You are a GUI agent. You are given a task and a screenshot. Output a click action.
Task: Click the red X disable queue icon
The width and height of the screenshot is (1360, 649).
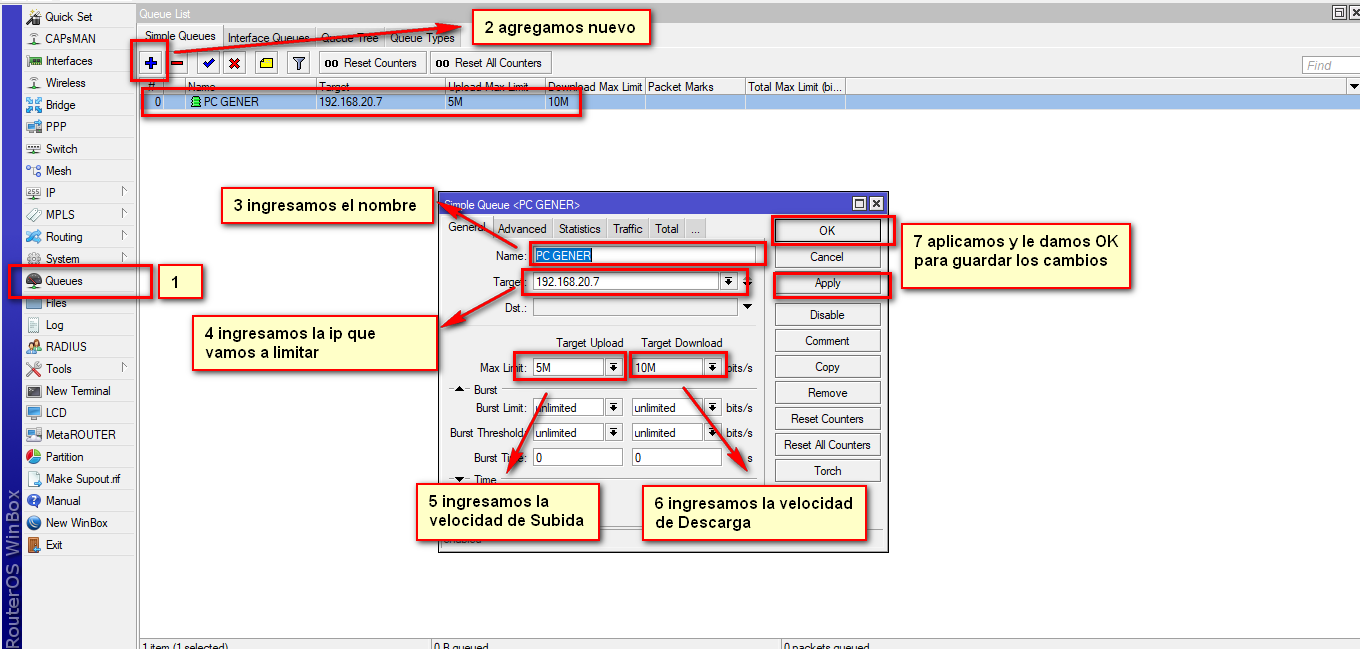234,63
